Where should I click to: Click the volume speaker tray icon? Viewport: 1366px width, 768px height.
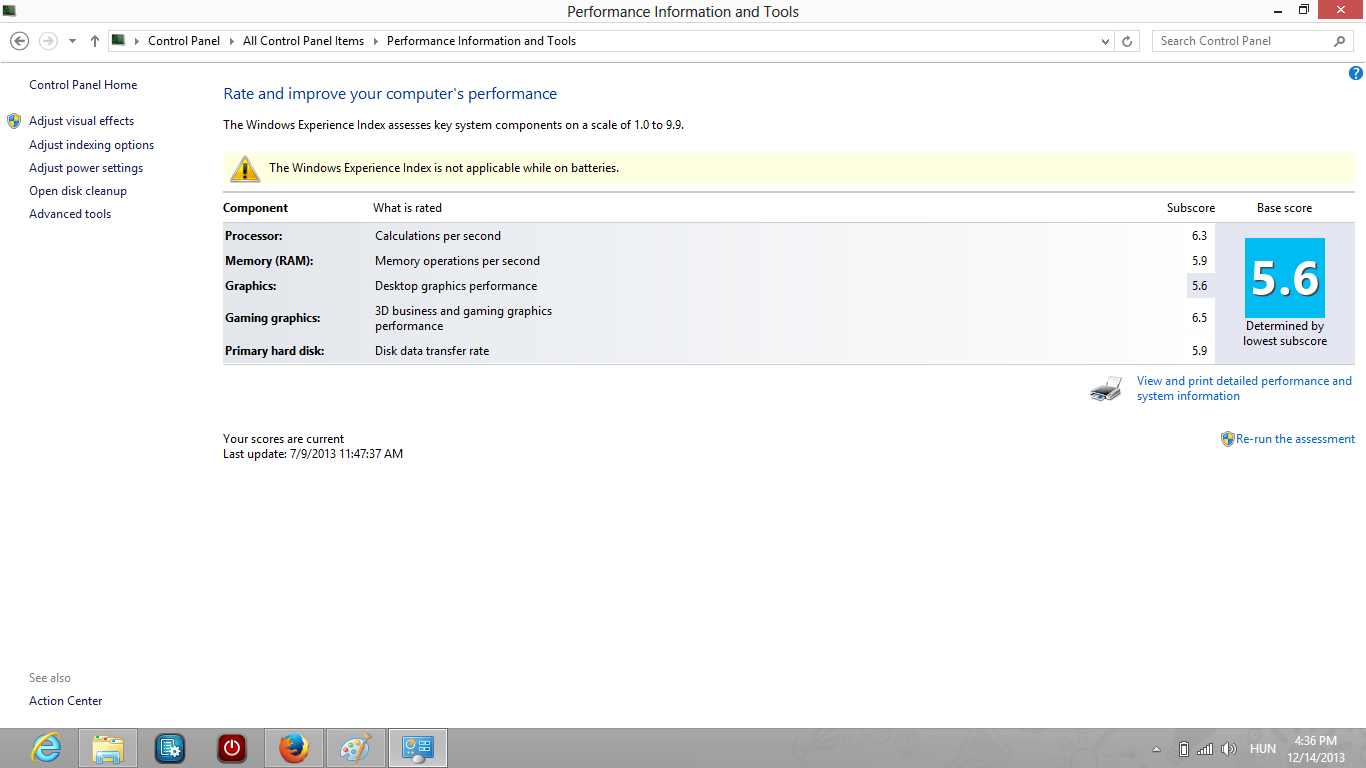[x=1229, y=749]
